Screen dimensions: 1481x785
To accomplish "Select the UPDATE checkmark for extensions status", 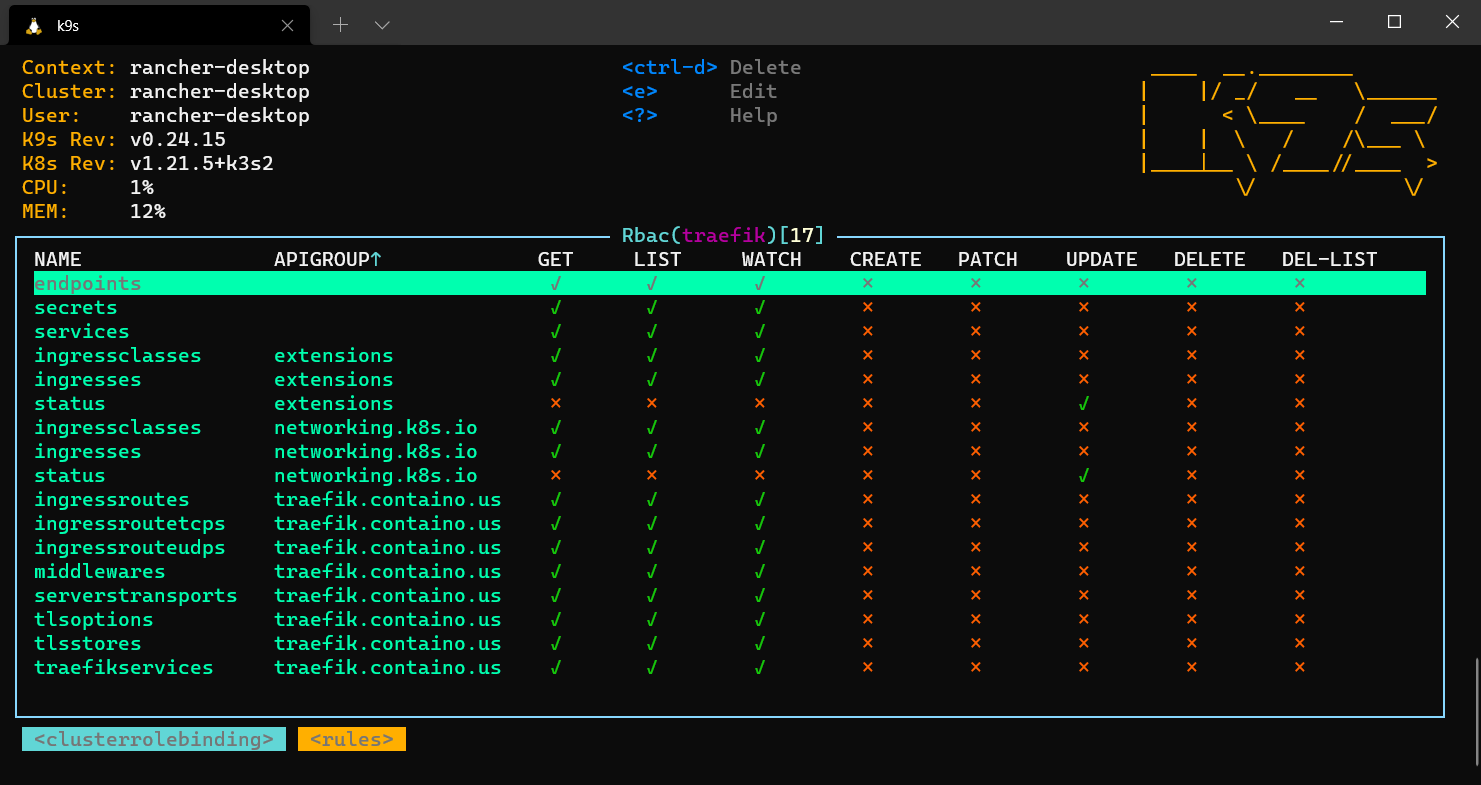I will point(1083,404).
